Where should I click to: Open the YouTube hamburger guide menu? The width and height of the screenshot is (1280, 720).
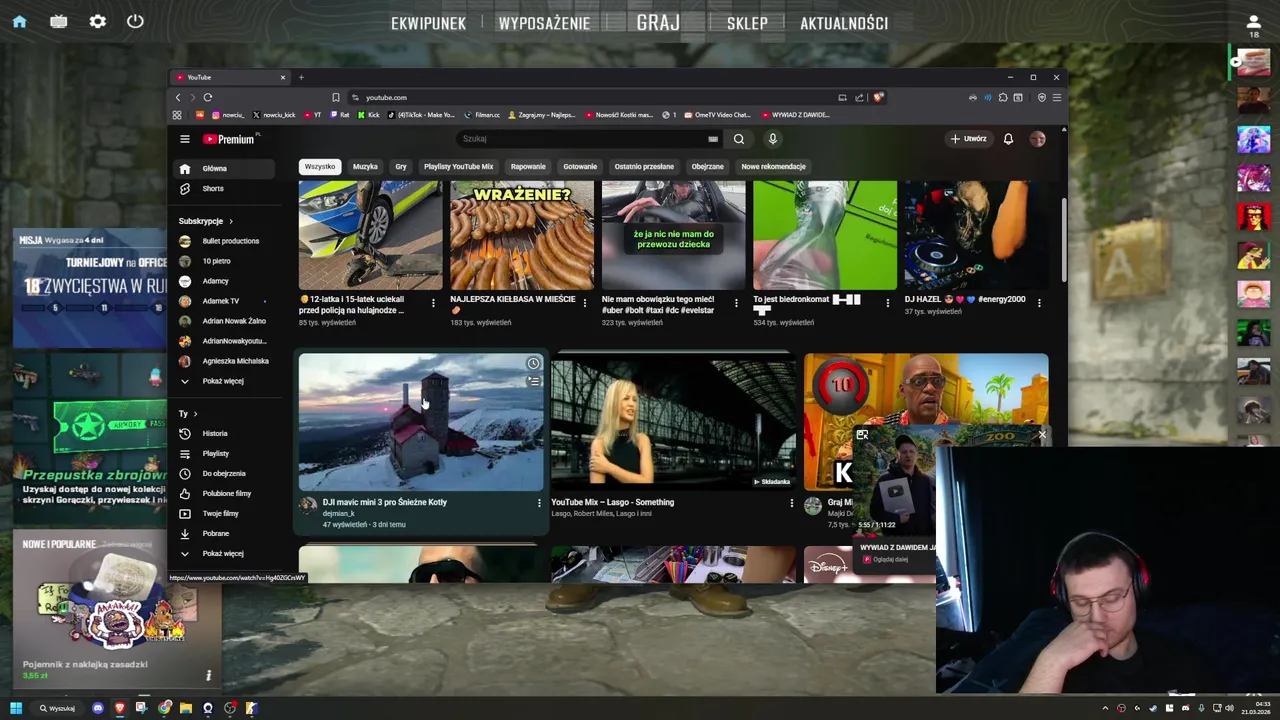point(185,139)
